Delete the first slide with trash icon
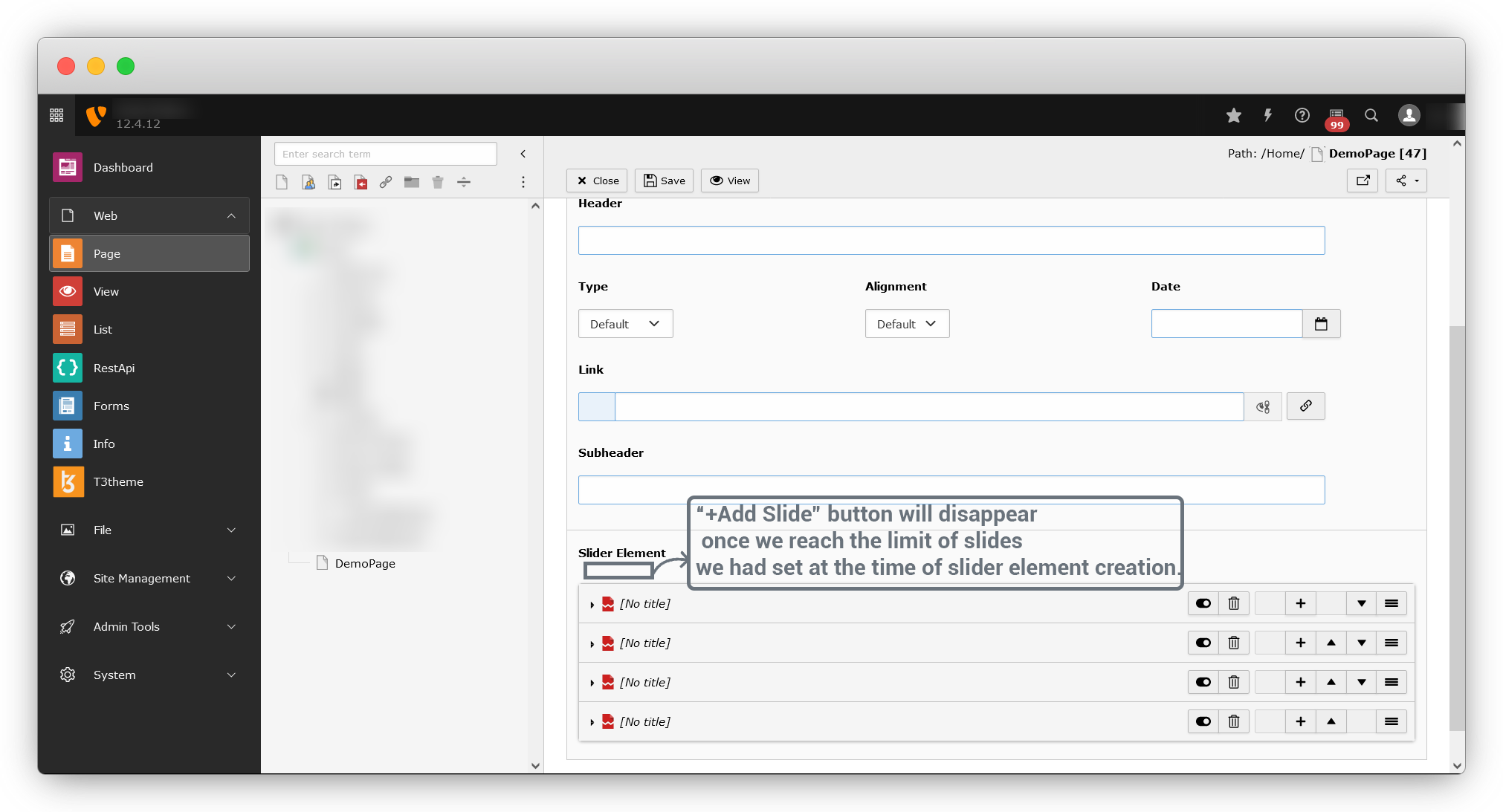 tap(1234, 603)
